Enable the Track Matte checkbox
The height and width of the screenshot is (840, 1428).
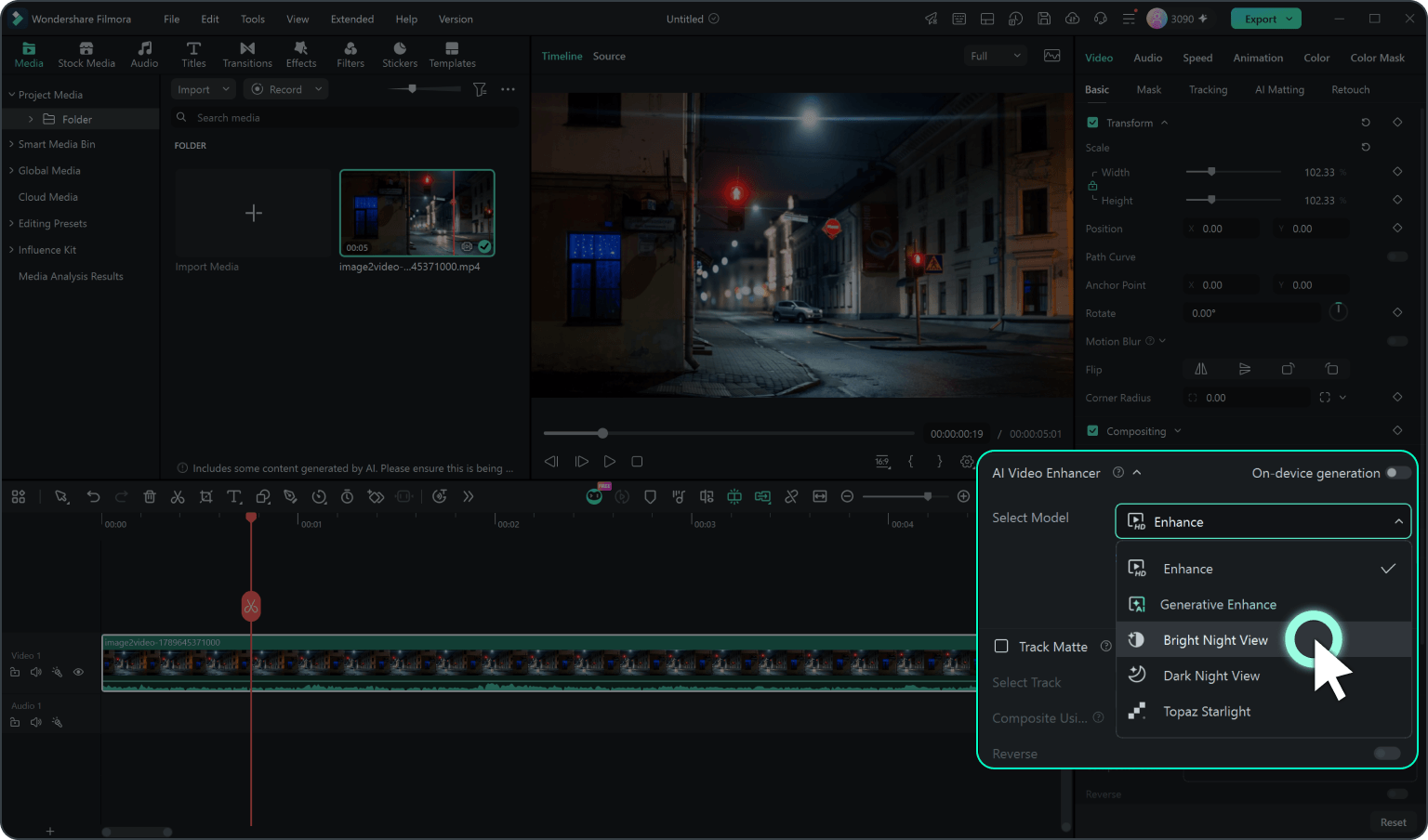click(x=1001, y=646)
